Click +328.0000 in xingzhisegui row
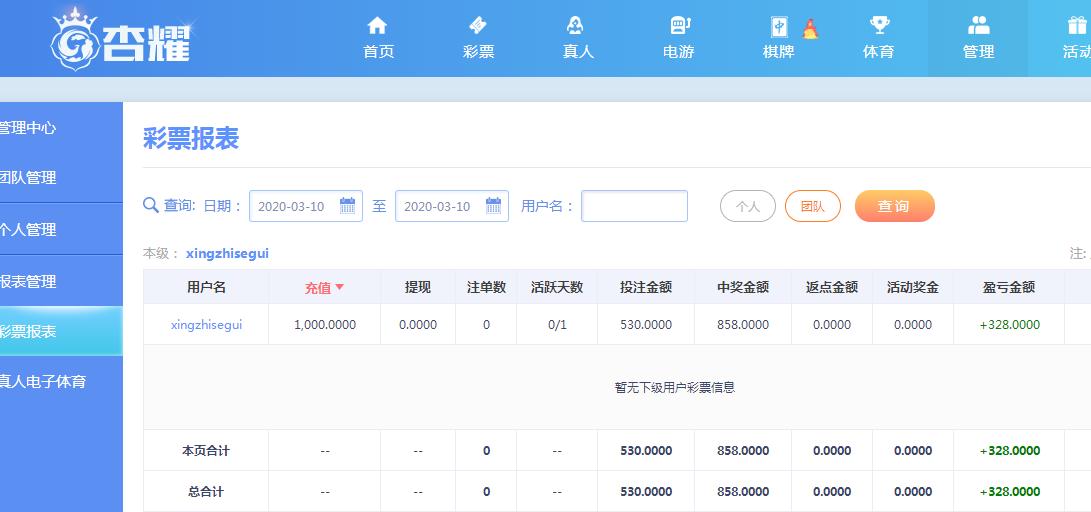Viewport: 1091px width, 512px height. pyautogui.click(x=1010, y=325)
